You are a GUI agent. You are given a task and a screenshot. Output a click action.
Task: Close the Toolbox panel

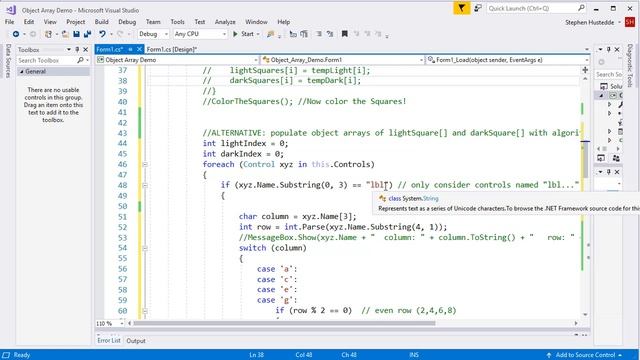85,49
